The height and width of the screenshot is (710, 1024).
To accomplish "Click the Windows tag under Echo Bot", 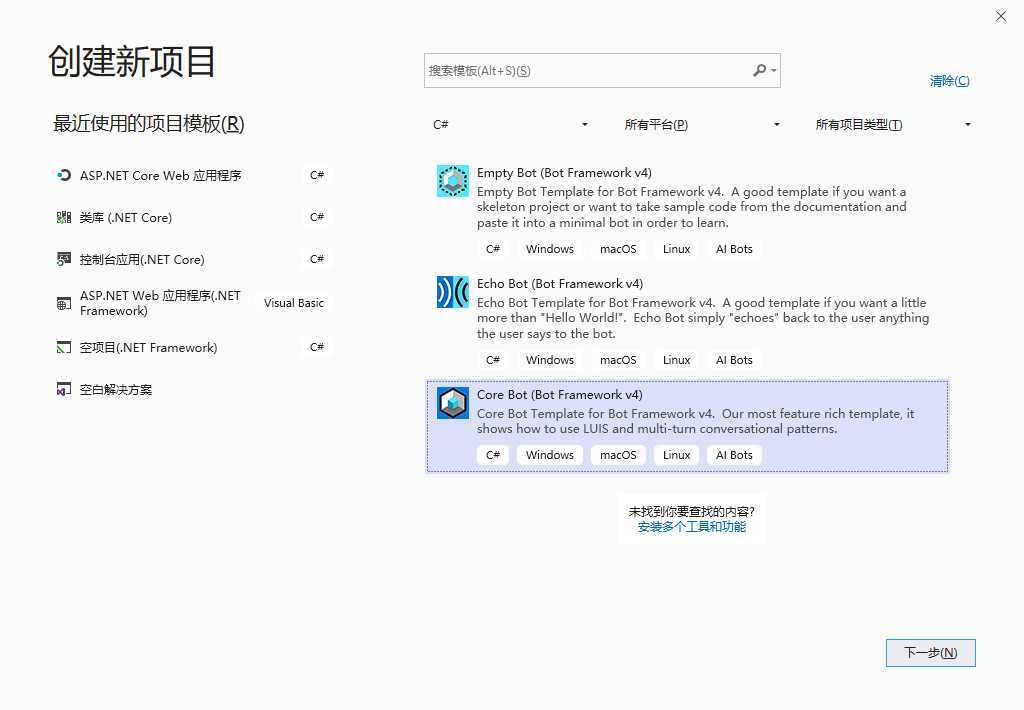I will pos(550,360).
